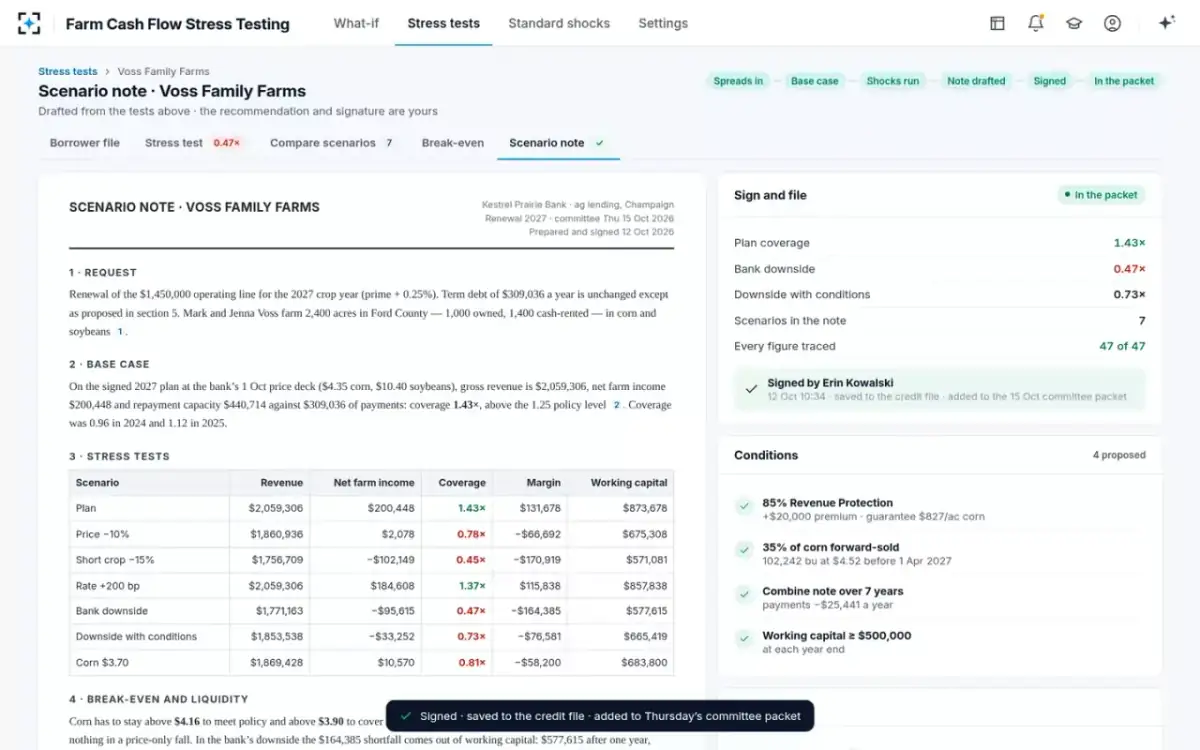Screen dimensions: 1200x750
Task: Click the Signed progress step
Action: tap(1050, 81)
